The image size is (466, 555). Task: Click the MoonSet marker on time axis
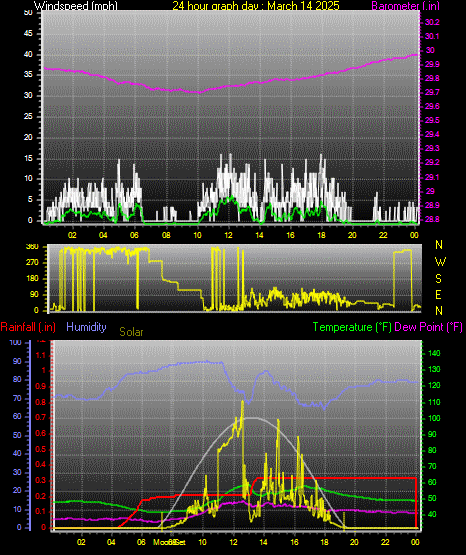coord(169,542)
